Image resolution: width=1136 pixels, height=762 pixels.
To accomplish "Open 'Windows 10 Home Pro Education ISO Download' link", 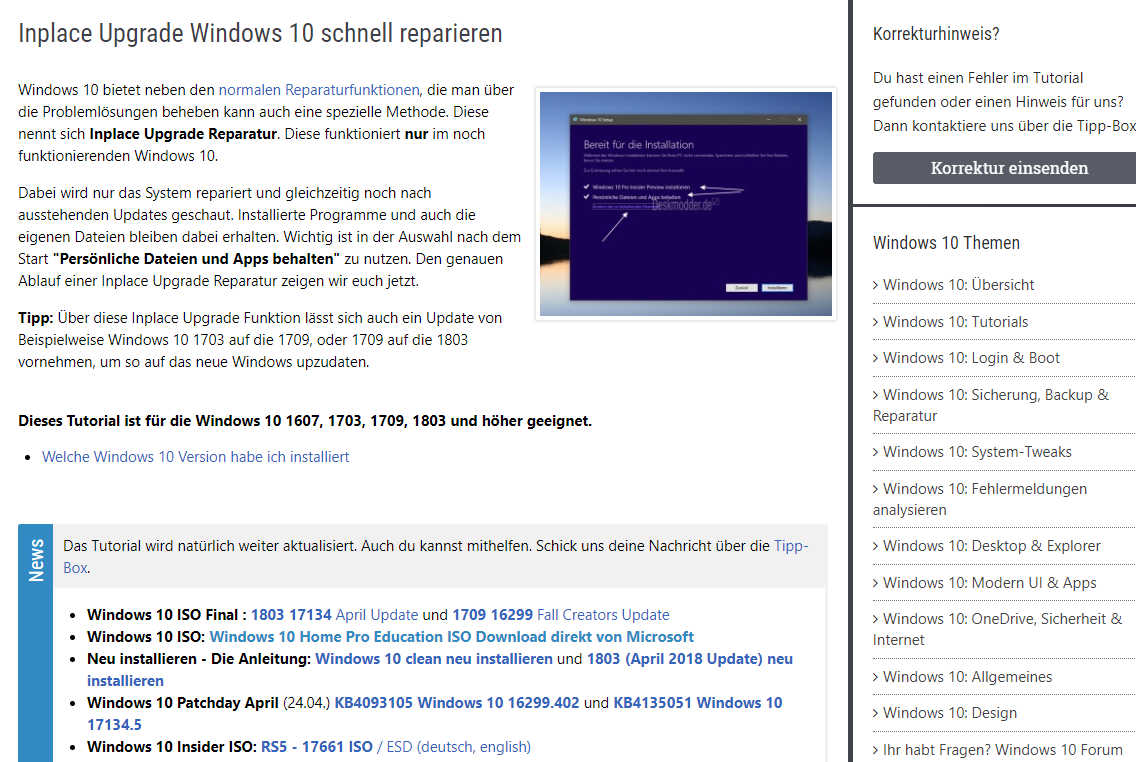I will tap(451, 637).
